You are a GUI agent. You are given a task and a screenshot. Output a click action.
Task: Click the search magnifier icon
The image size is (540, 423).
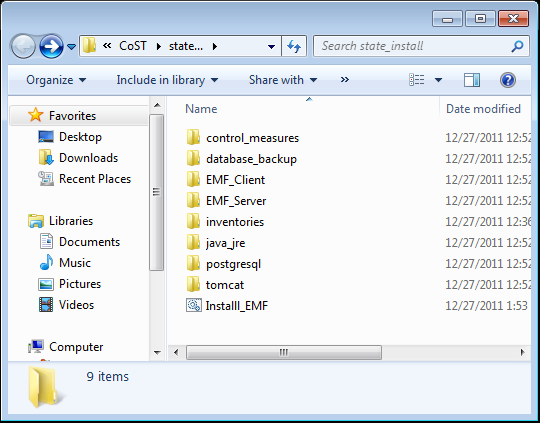click(x=517, y=46)
